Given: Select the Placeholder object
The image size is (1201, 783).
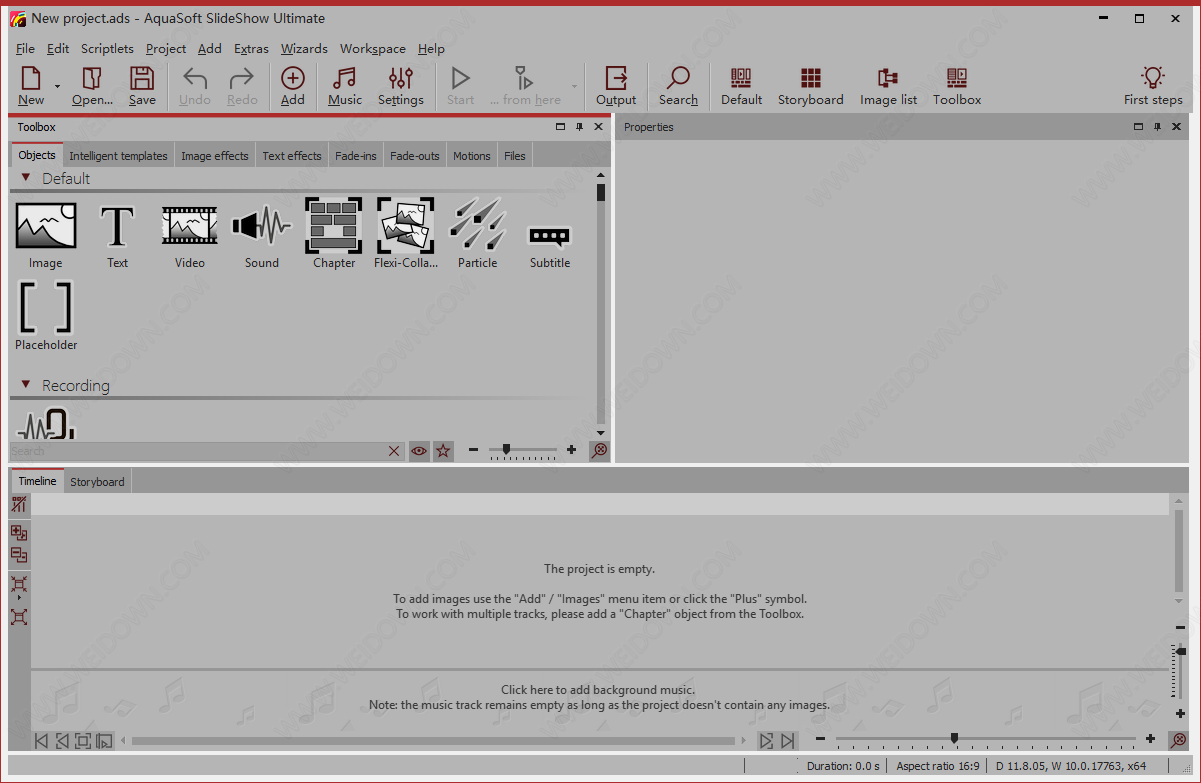Looking at the screenshot, I should tap(45, 315).
